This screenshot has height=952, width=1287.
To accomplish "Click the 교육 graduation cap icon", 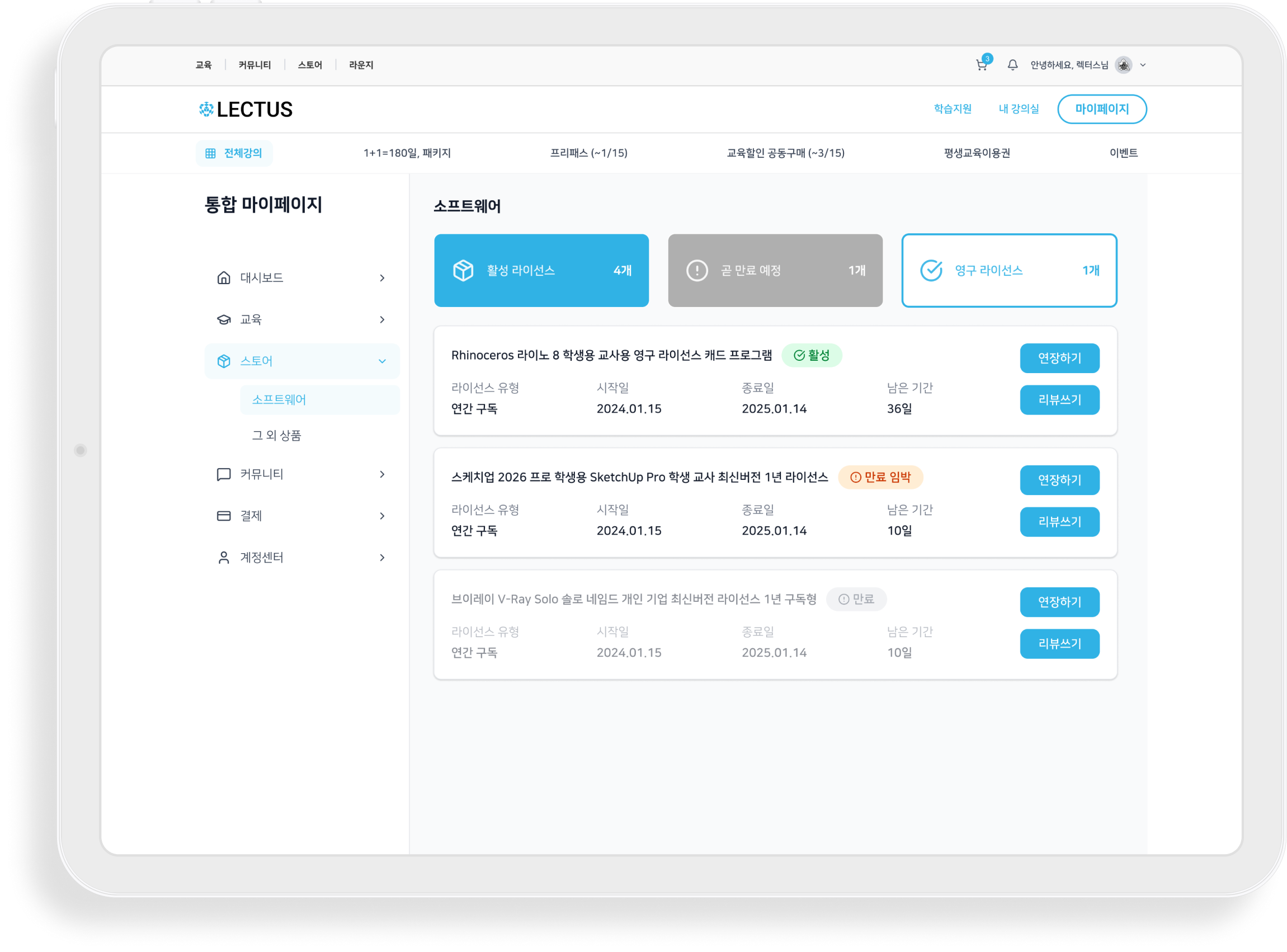I will pyautogui.click(x=224, y=319).
